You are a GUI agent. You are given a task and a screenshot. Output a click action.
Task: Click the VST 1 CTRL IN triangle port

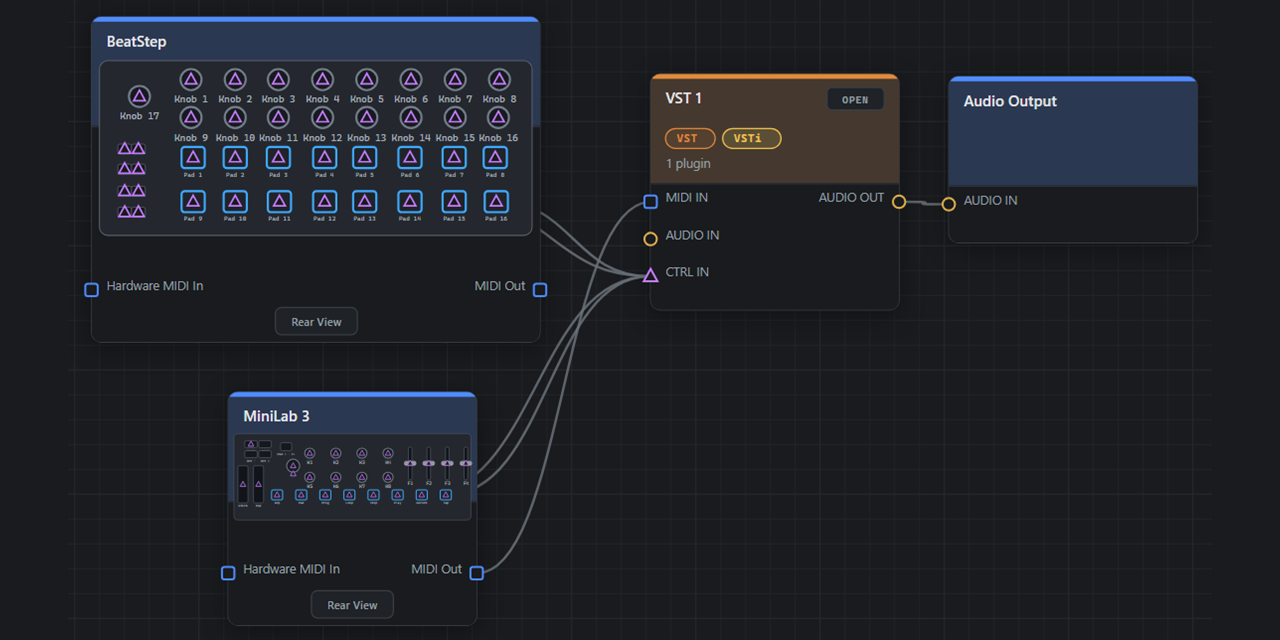coord(650,275)
